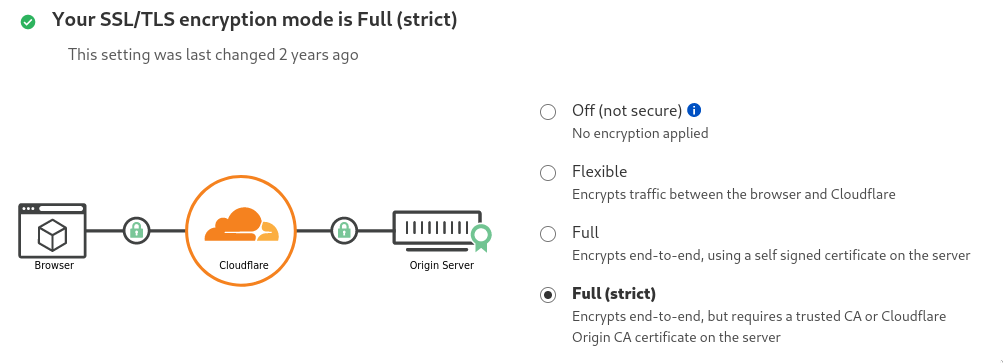This screenshot has height=363, width=1003.
Task: Open the info icon beside Off (not secure)
Action: pos(693,110)
